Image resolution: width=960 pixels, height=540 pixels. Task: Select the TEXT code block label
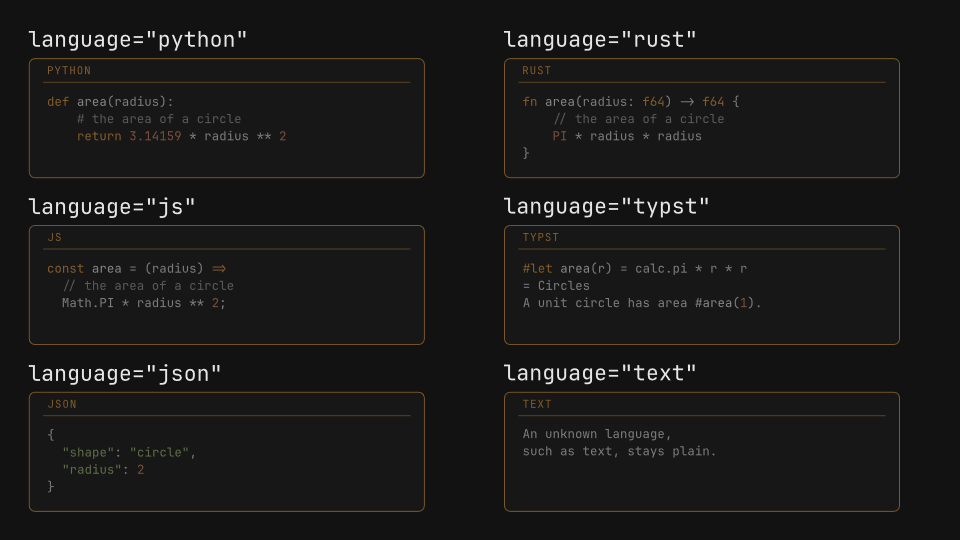tap(537, 404)
